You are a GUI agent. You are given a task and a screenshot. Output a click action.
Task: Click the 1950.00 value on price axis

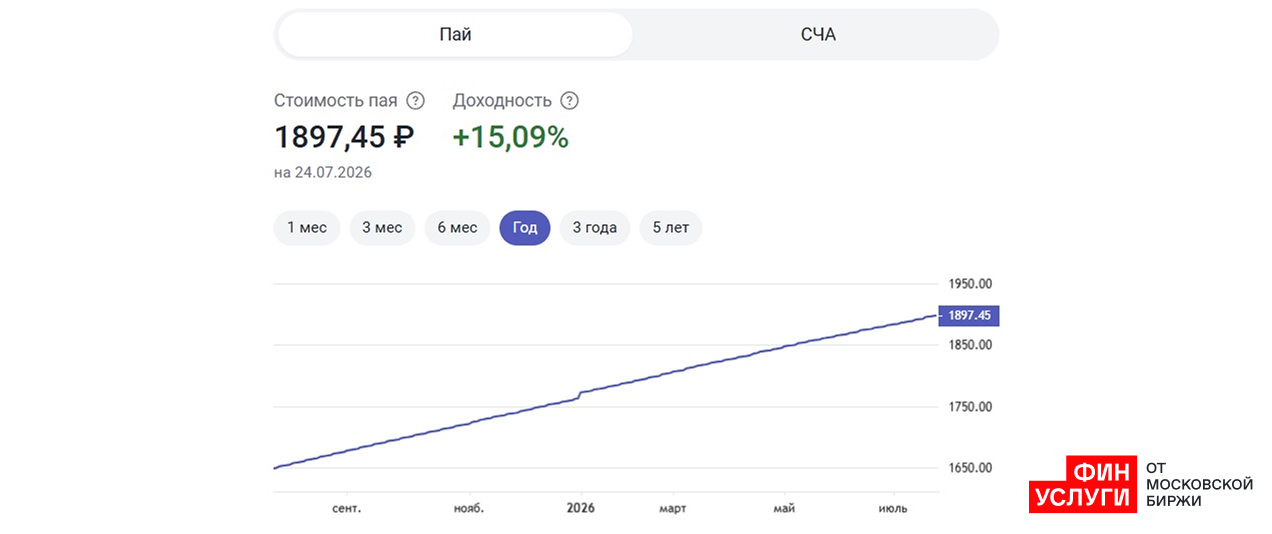pos(970,283)
